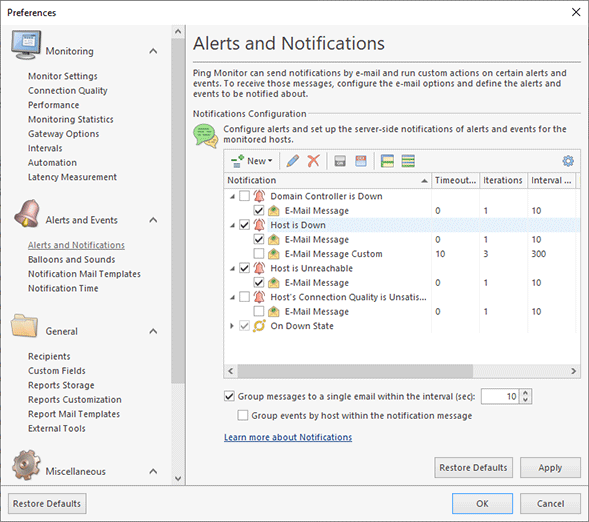Collapse the Miscellaneous section
589x522 pixels.
153,471
